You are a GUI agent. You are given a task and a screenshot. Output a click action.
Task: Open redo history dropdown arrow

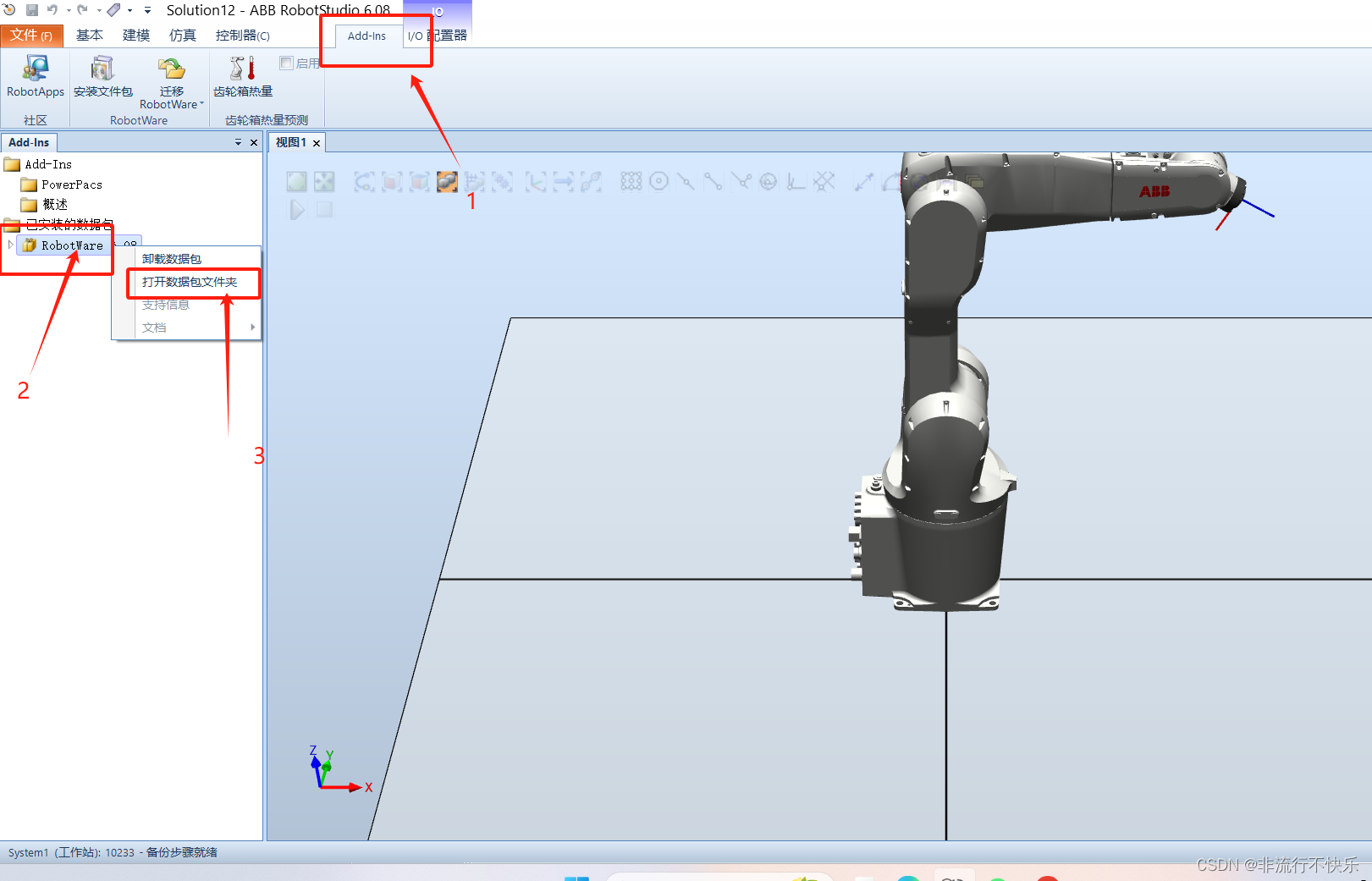coord(98,10)
